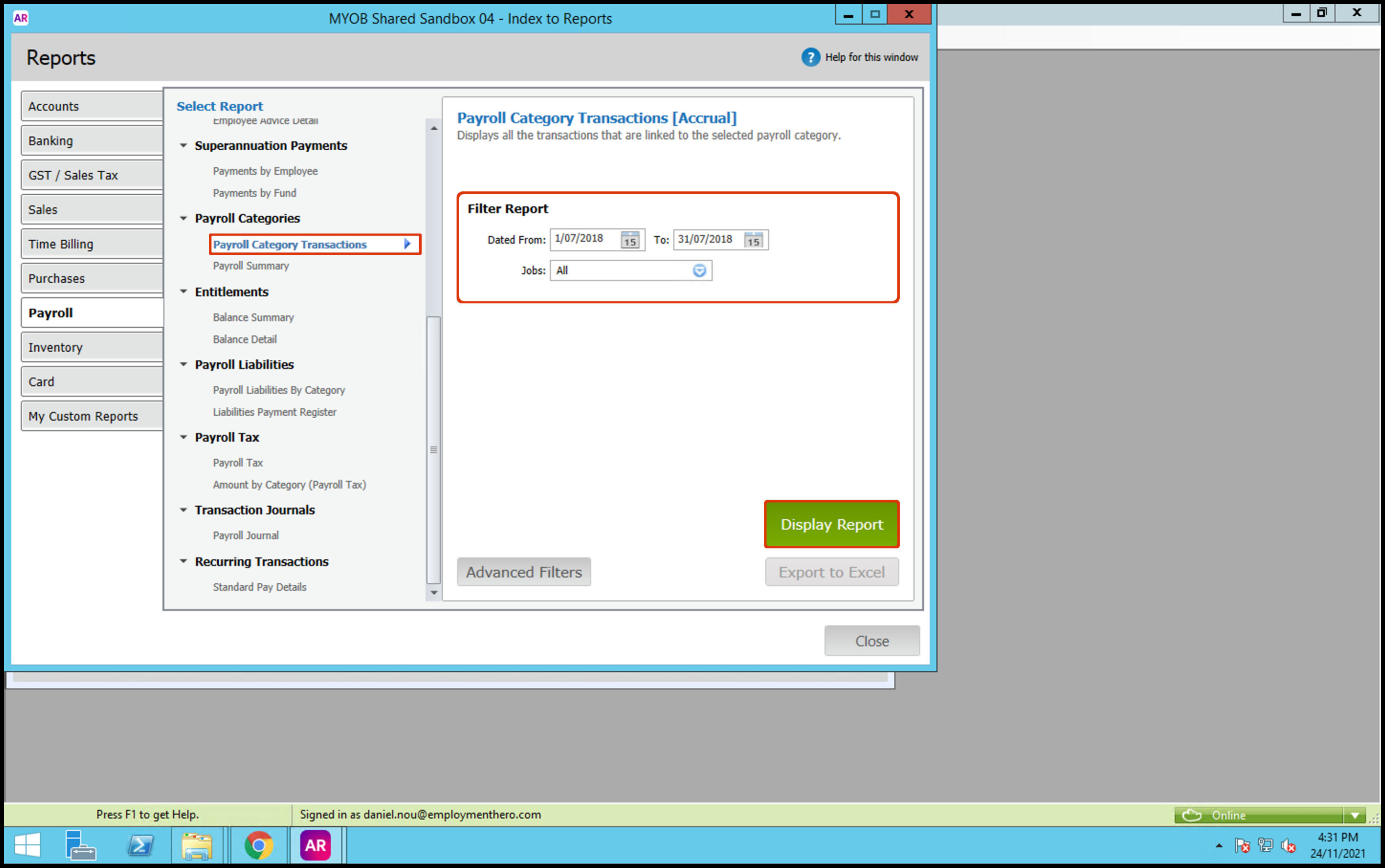This screenshot has height=868, width=1385.
Task: Collapse the Entitlements report group
Action: [183, 291]
